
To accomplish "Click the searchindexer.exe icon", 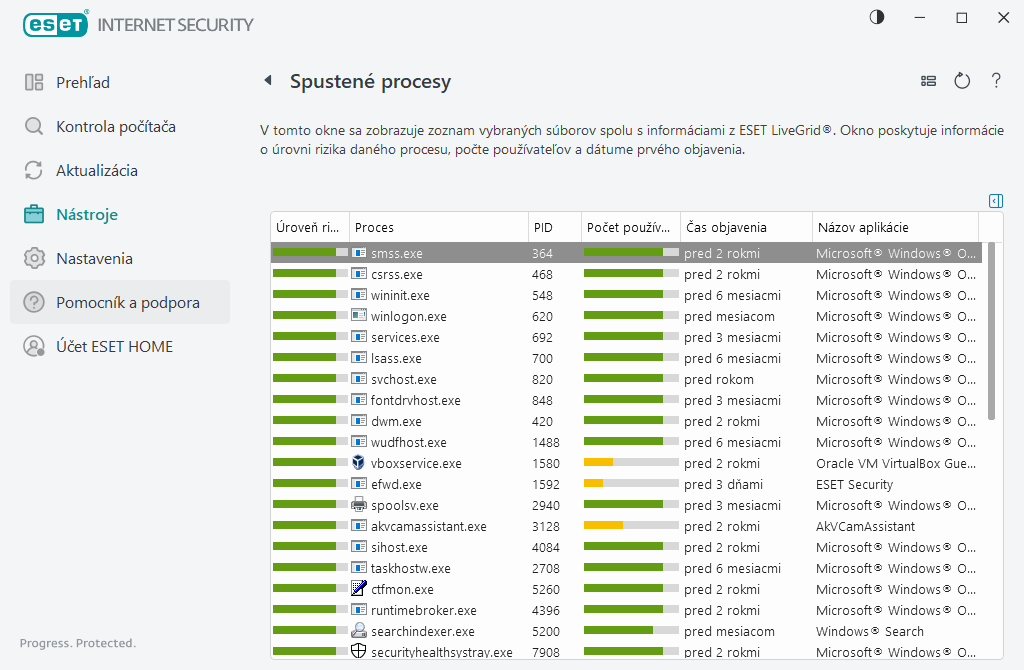I will click(359, 631).
